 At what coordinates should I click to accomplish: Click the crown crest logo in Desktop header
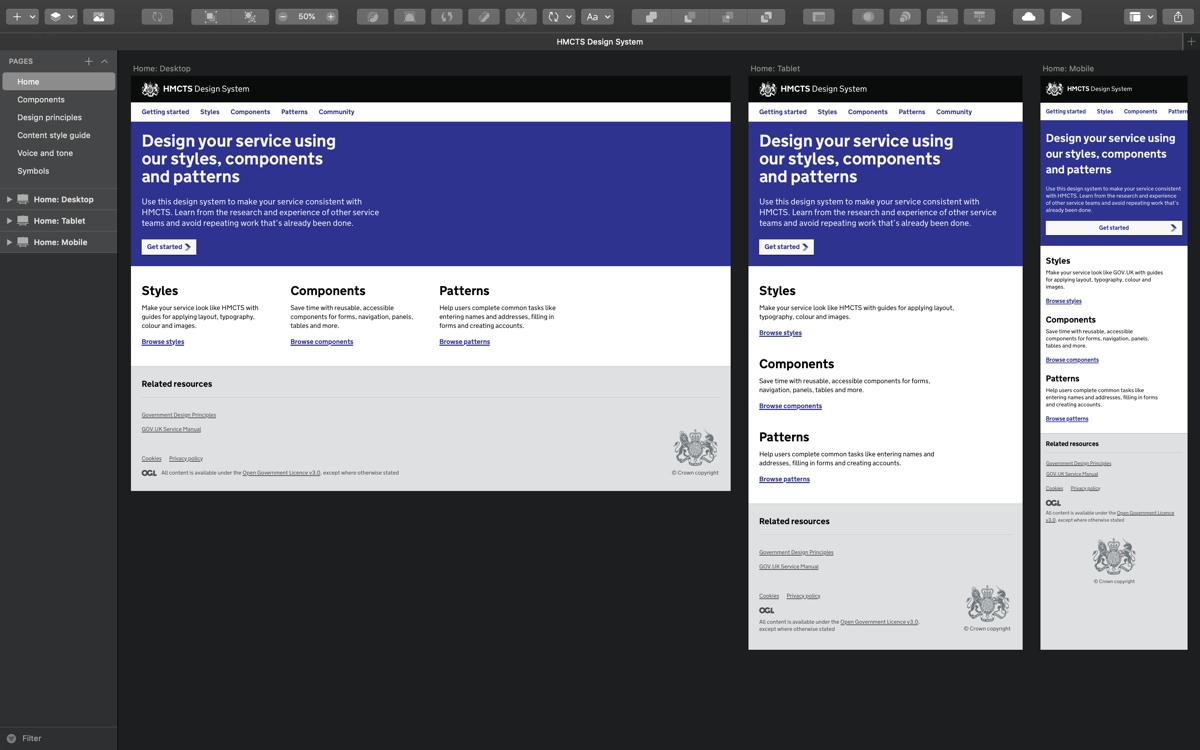click(x=150, y=89)
